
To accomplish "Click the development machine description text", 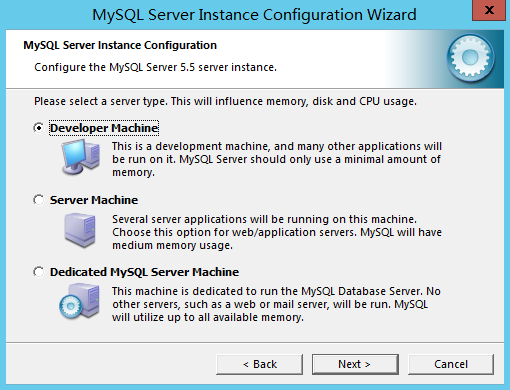I will pyautogui.click(x=277, y=159).
